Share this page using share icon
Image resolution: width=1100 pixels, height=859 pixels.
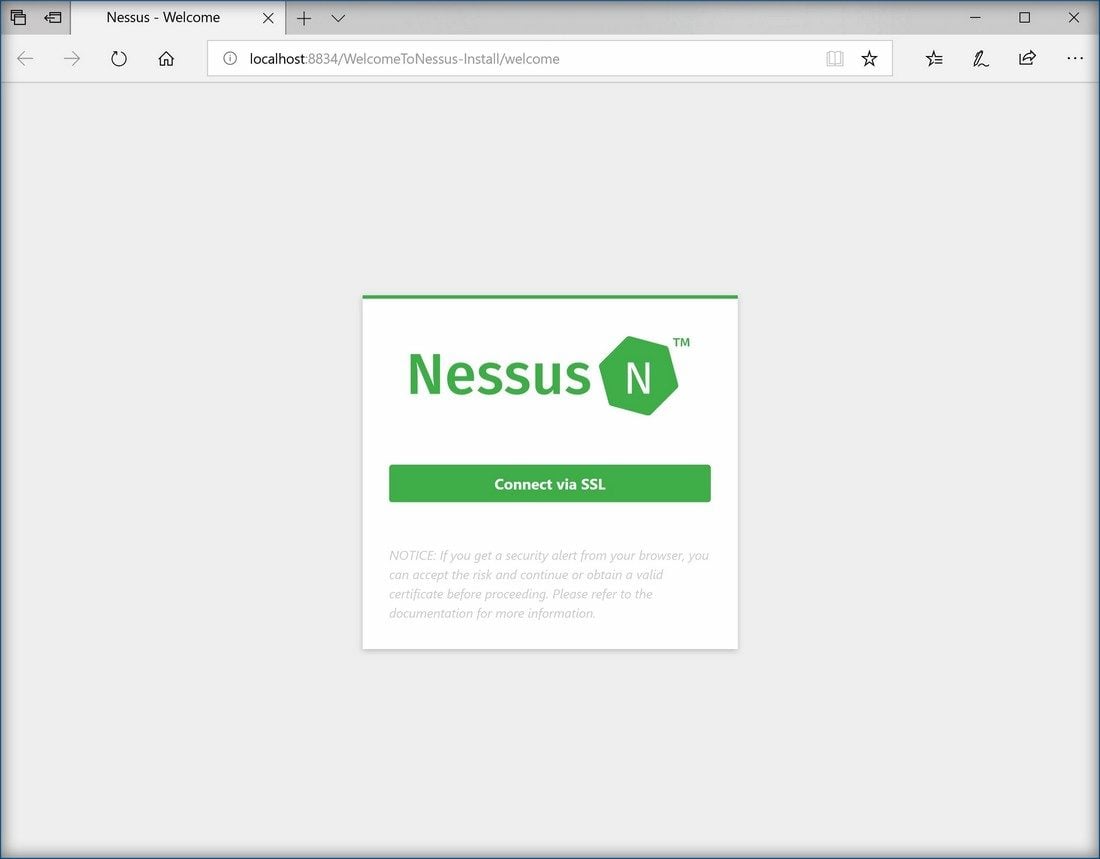[x=1027, y=59]
